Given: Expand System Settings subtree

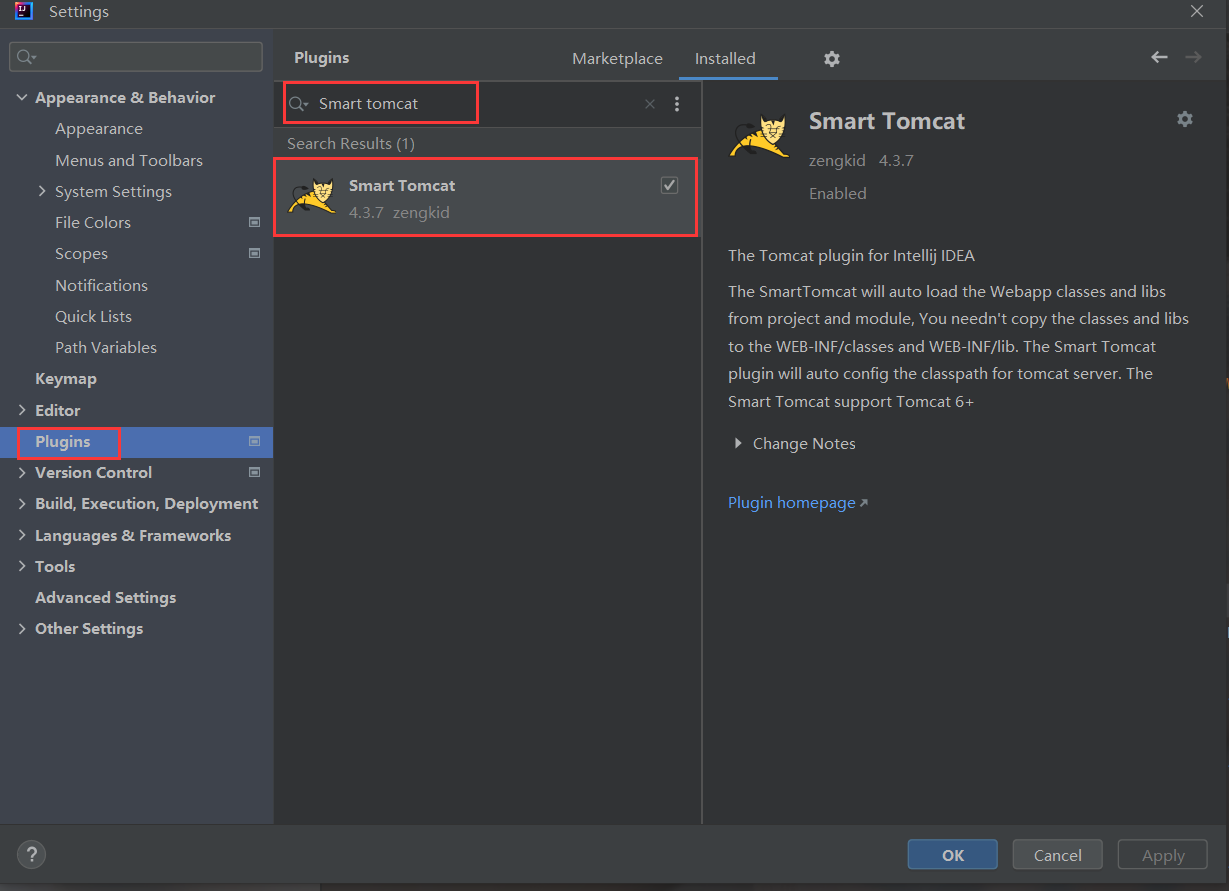Looking at the screenshot, I should [x=42, y=191].
